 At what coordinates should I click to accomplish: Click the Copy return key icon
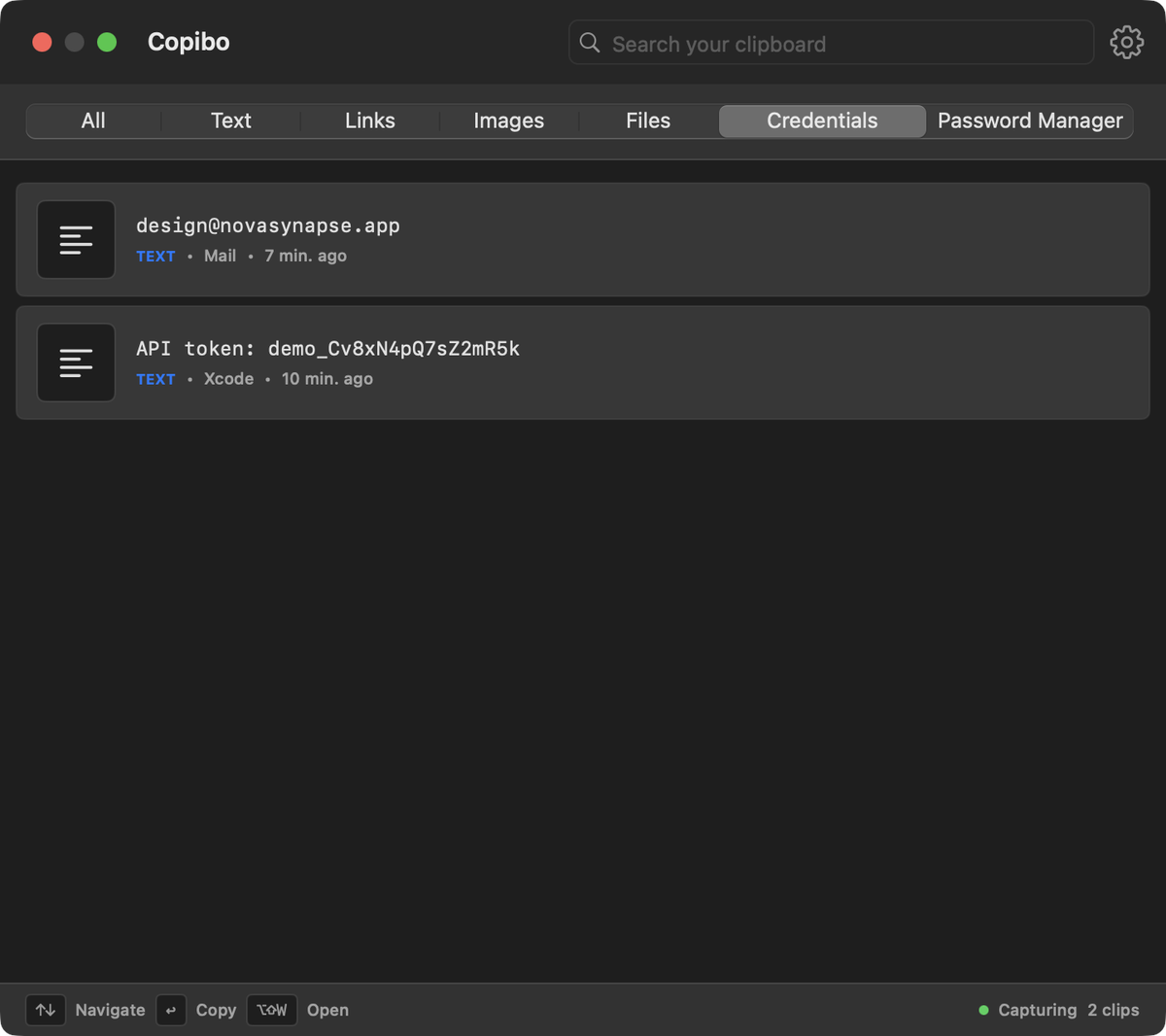click(x=171, y=1010)
